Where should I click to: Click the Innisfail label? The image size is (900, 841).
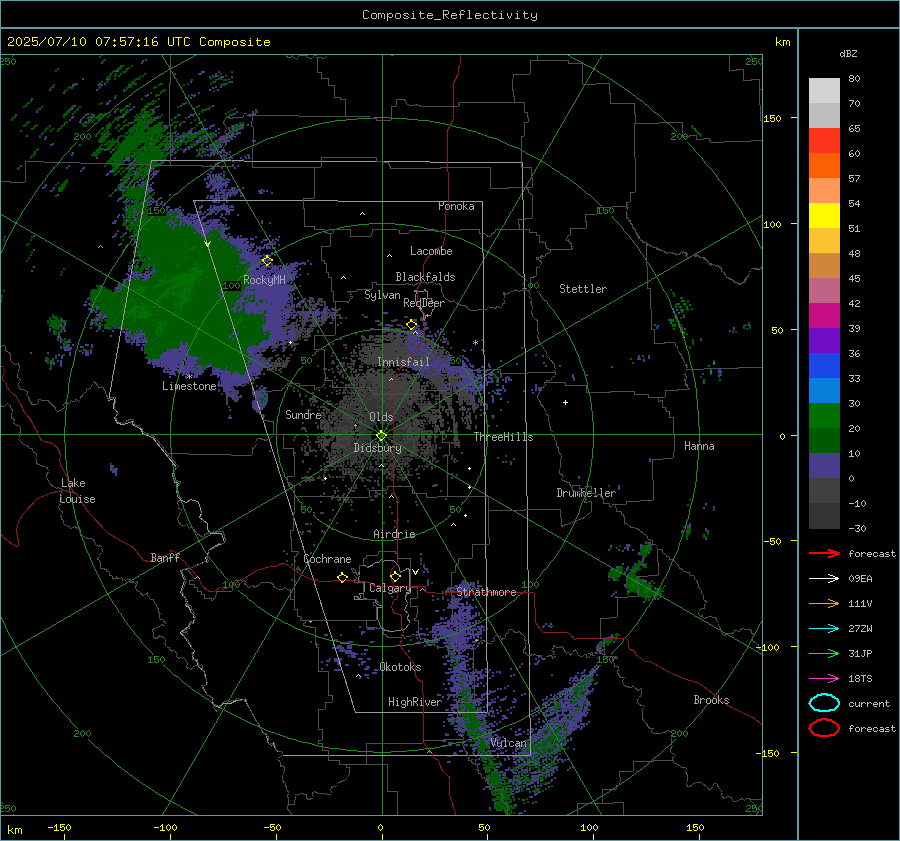click(403, 362)
